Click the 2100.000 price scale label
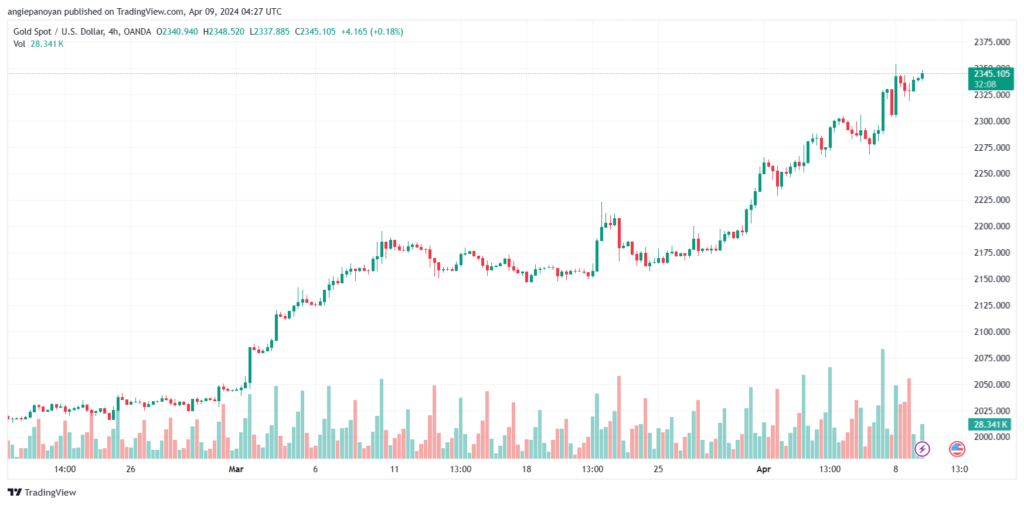This screenshot has width=1024, height=505. click(x=990, y=332)
